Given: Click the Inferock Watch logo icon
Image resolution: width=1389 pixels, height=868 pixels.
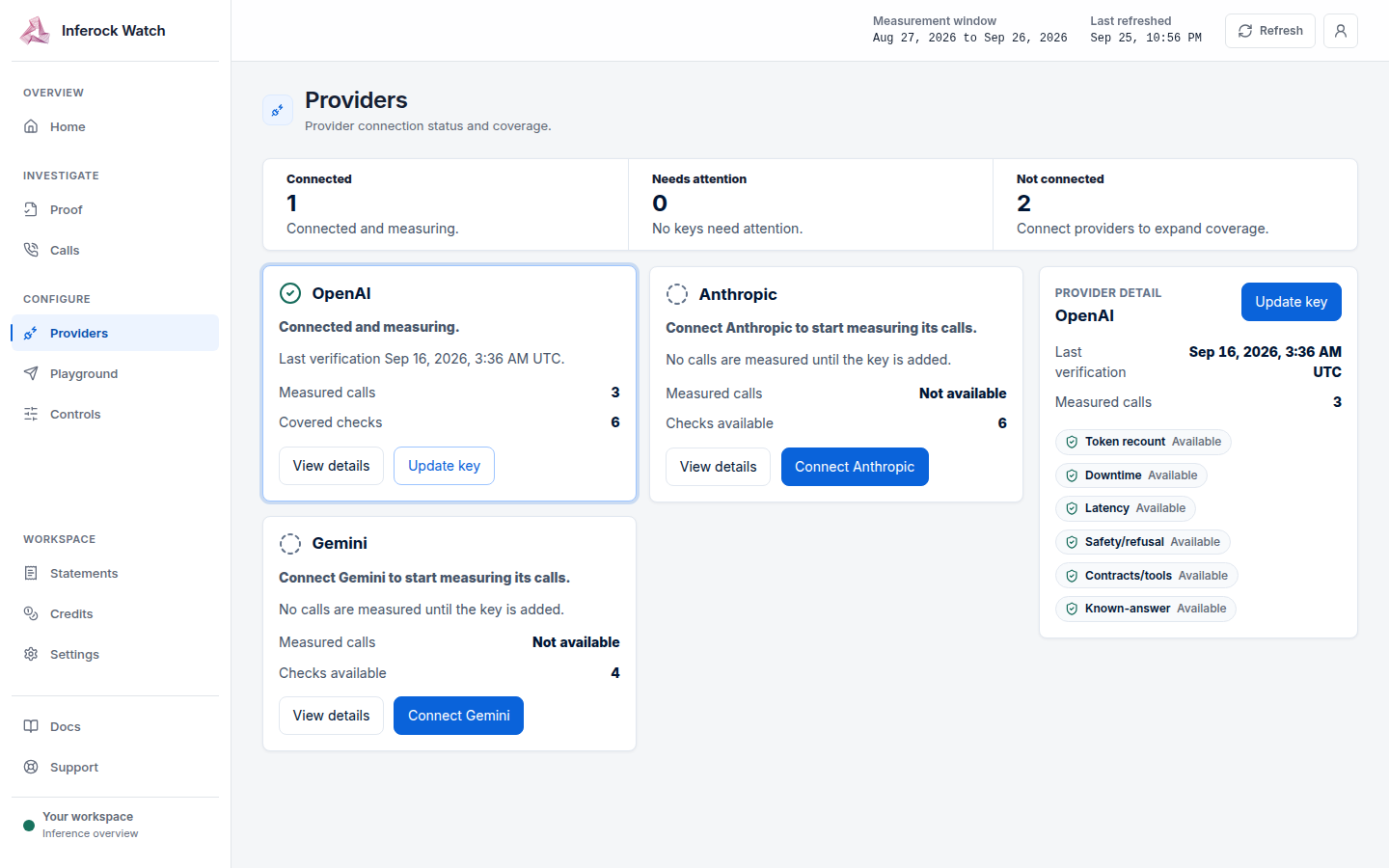Looking at the screenshot, I should (35, 31).
